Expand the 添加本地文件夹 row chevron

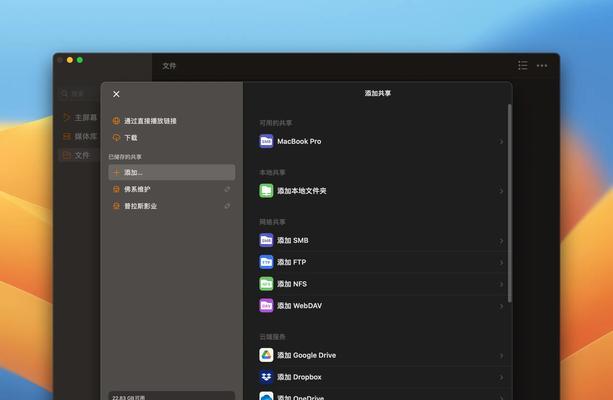coord(501,191)
